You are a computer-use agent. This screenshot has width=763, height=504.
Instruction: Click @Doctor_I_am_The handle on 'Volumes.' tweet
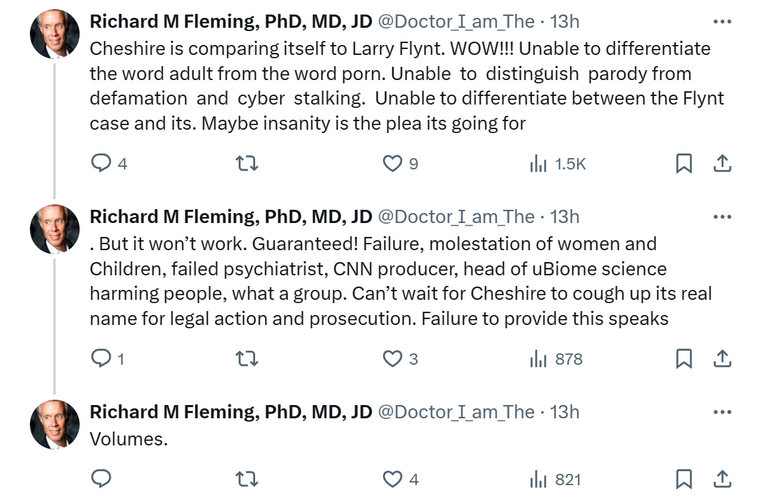click(456, 412)
